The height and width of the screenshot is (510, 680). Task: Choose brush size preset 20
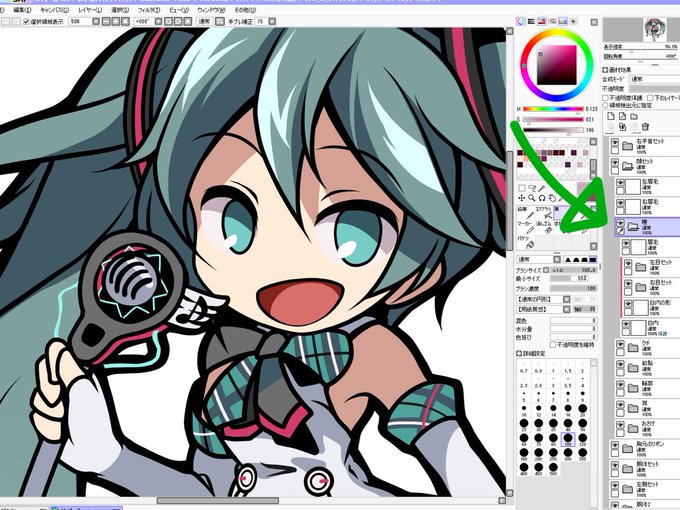tap(582, 409)
